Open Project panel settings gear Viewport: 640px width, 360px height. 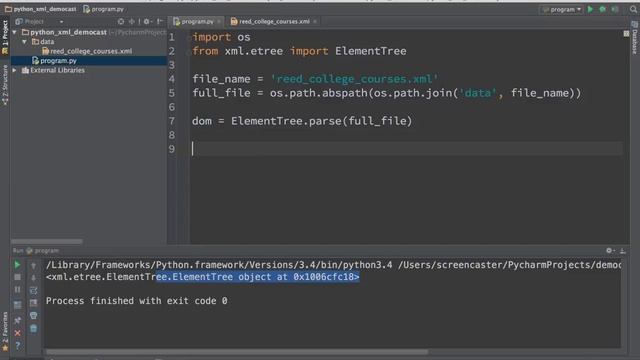tap(147, 21)
